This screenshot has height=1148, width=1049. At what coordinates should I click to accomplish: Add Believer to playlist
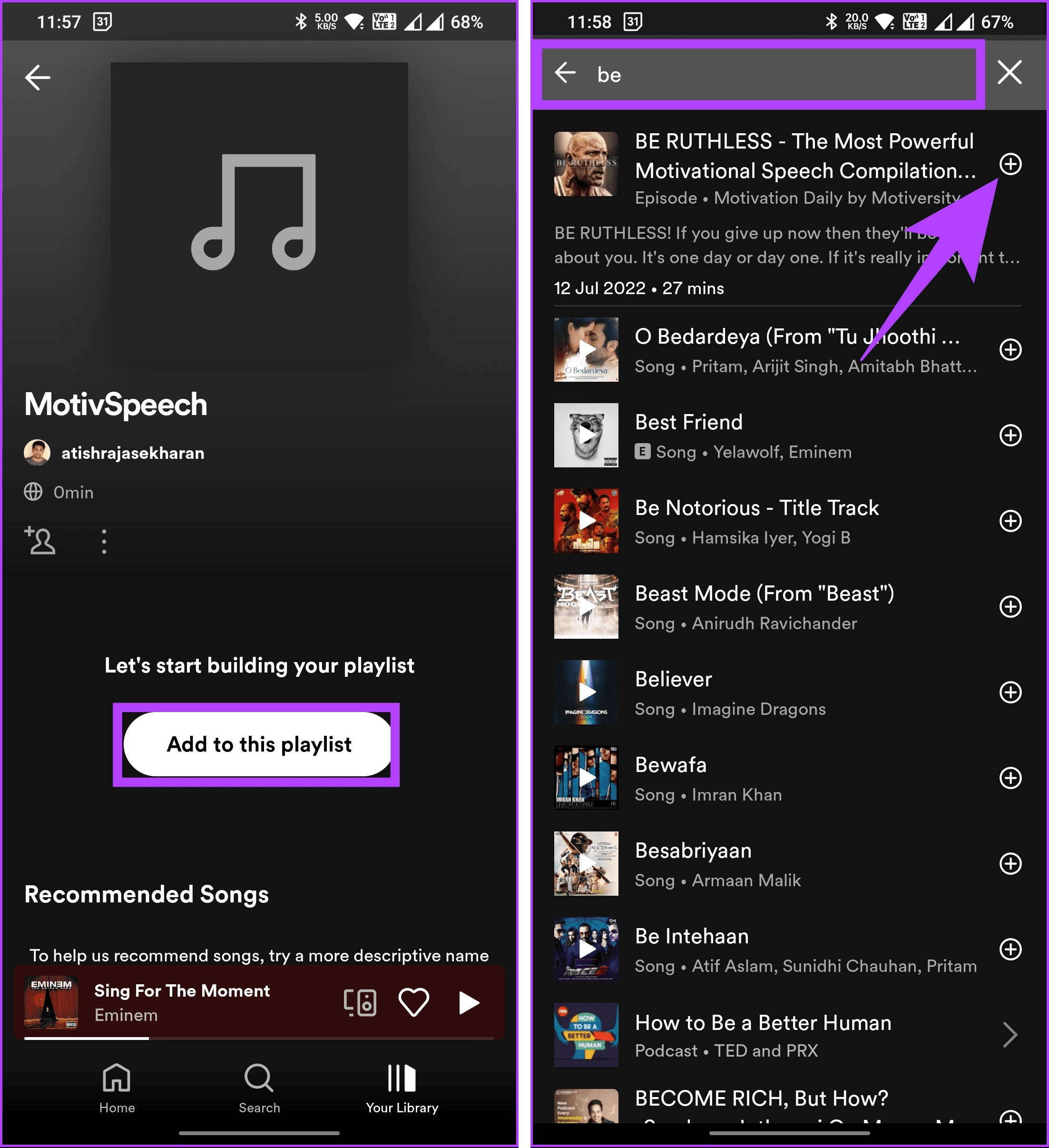click(x=1010, y=693)
